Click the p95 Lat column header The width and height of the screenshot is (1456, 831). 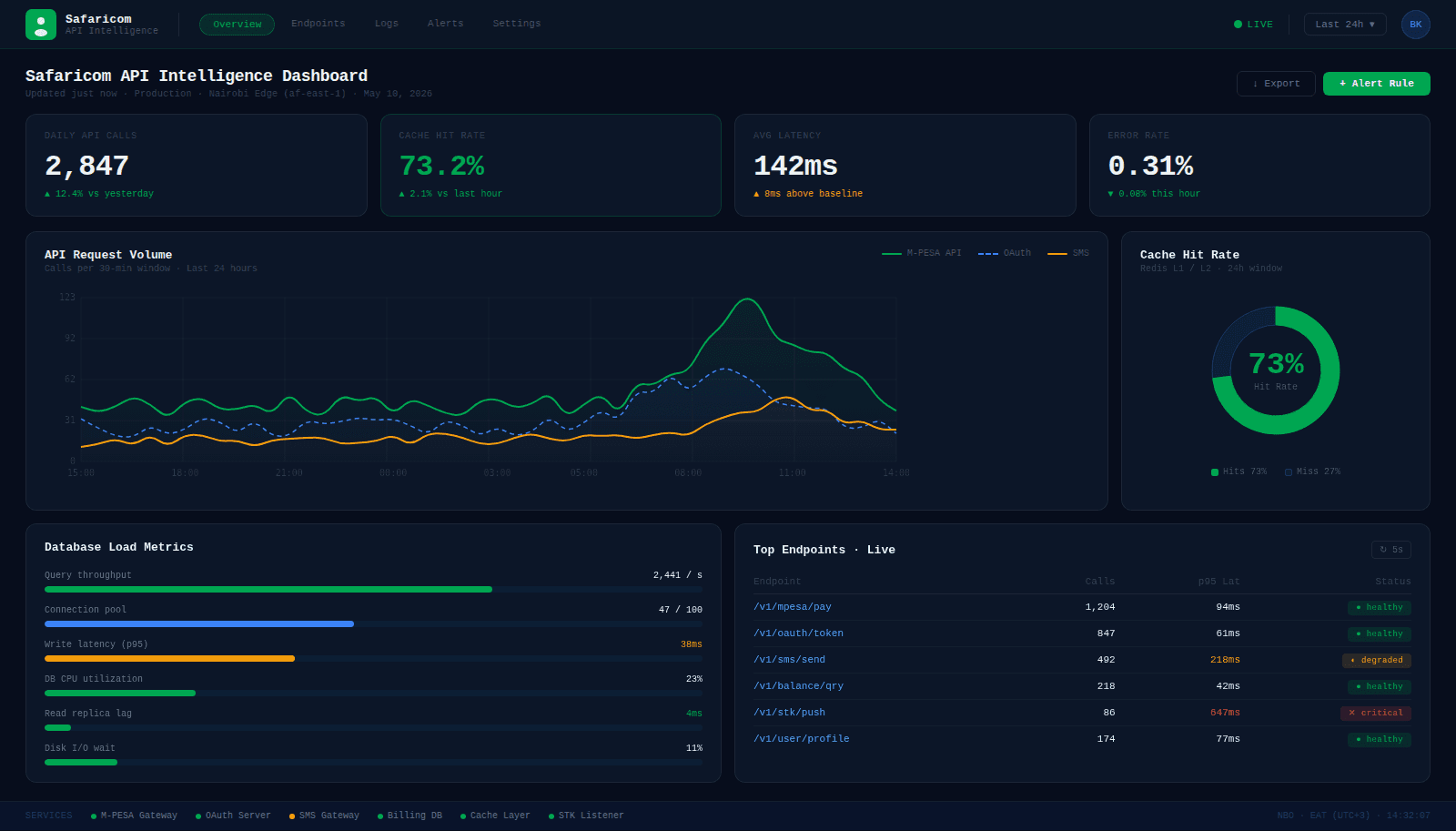pos(1219,582)
